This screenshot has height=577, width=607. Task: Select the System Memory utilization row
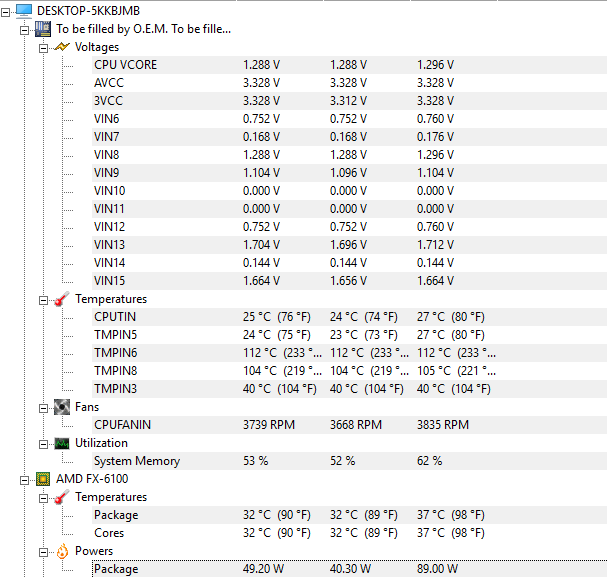coord(350,461)
